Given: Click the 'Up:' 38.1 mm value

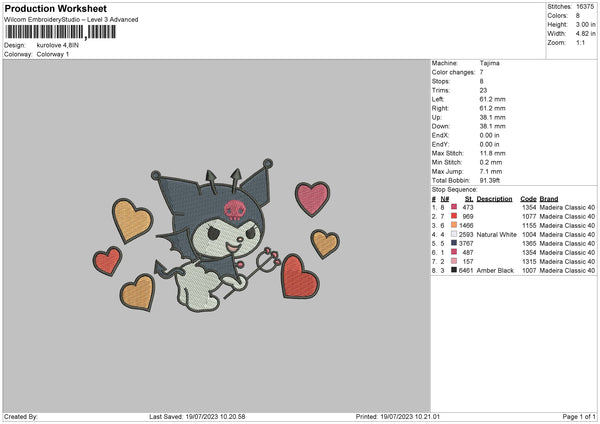Looking at the screenshot, I should [x=492, y=117].
